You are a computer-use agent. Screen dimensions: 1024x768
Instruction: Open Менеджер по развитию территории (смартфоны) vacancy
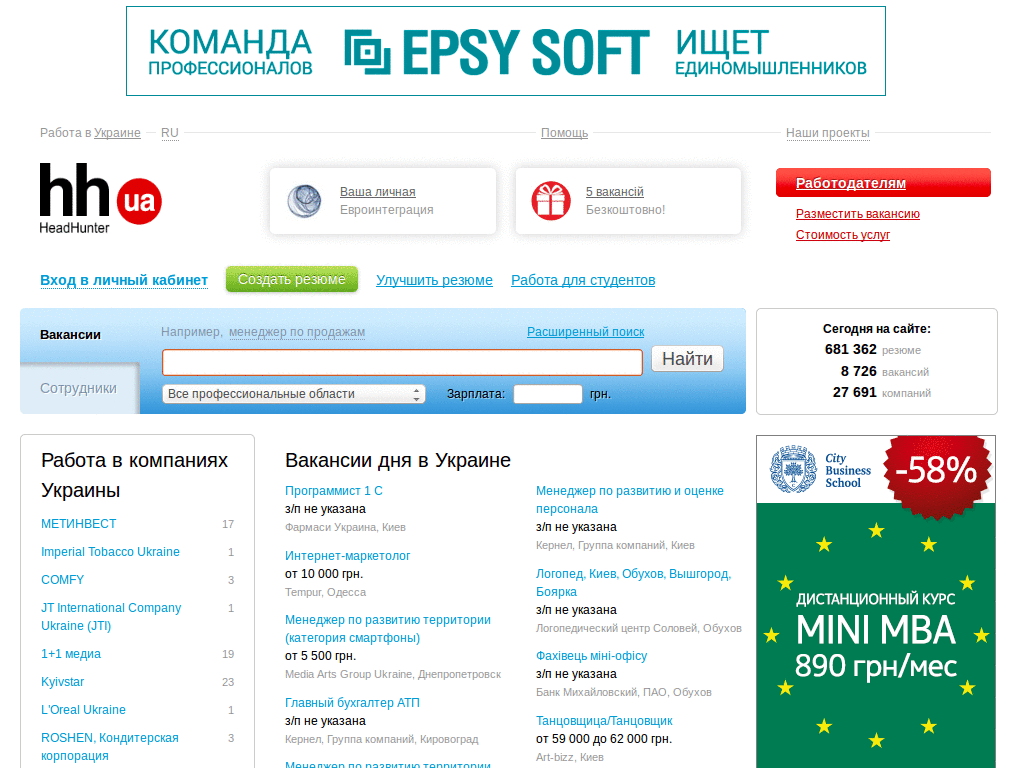click(x=388, y=628)
